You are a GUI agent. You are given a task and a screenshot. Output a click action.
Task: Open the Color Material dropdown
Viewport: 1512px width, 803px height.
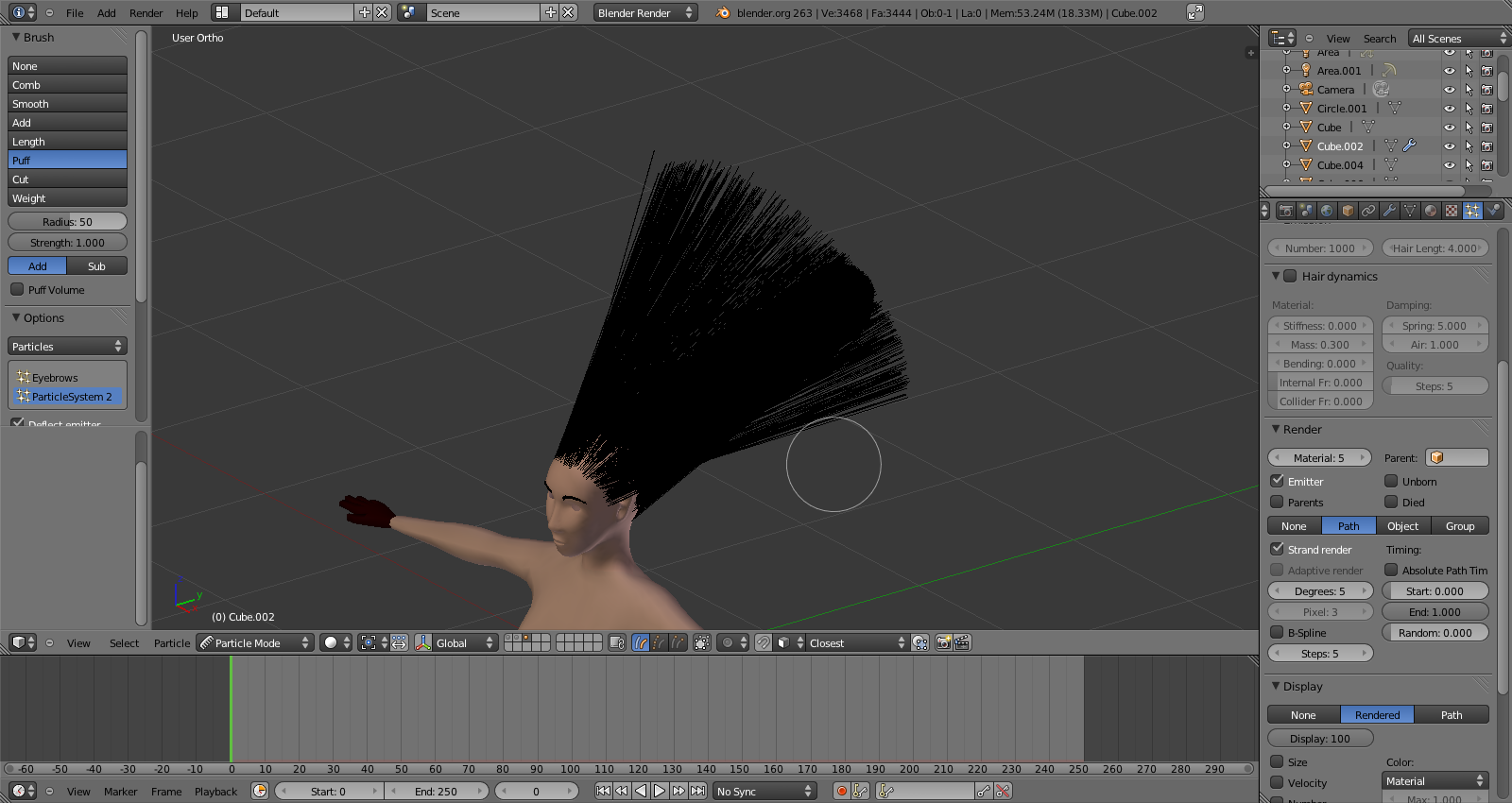pos(1435,780)
